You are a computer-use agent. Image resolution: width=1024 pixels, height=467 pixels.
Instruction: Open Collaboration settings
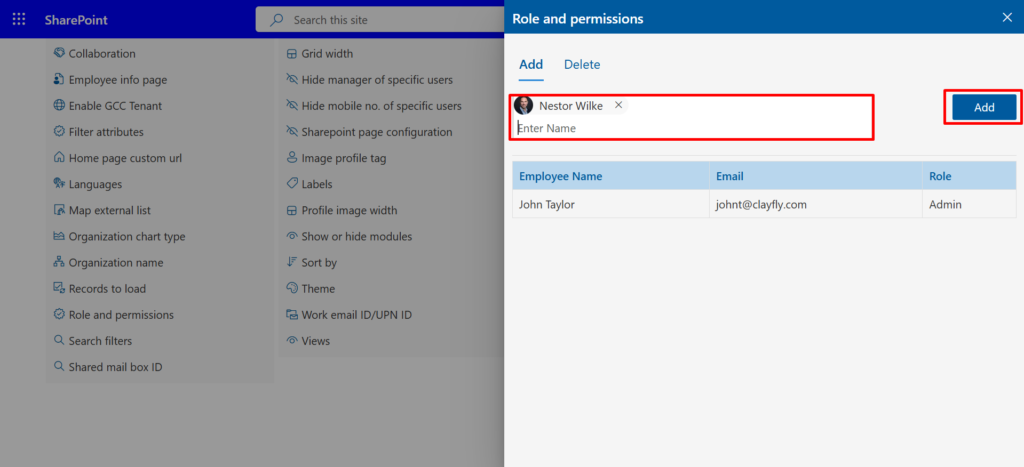[x=102, y=54]
